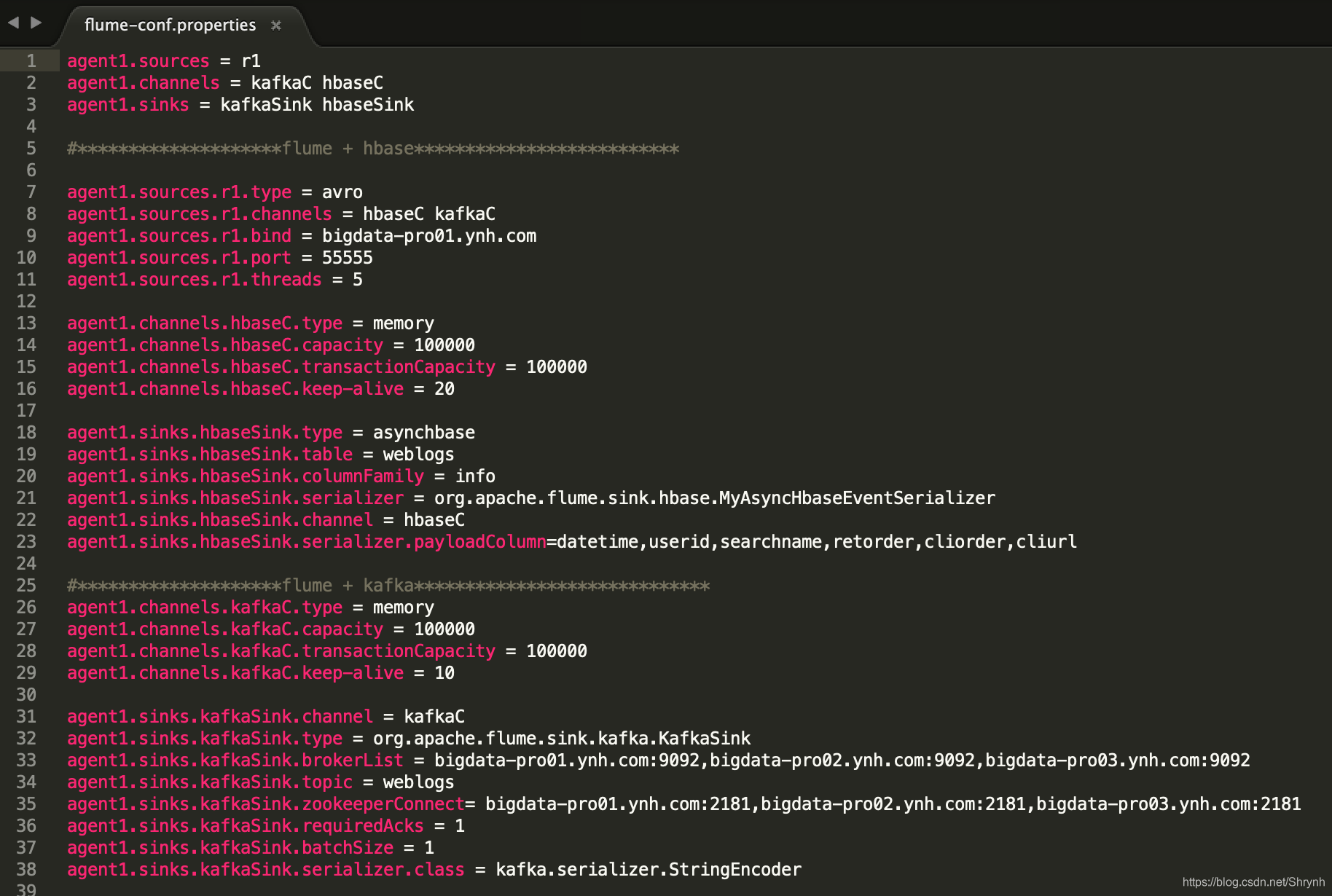Click the previous tab arrow

click(x=14, y=23)
